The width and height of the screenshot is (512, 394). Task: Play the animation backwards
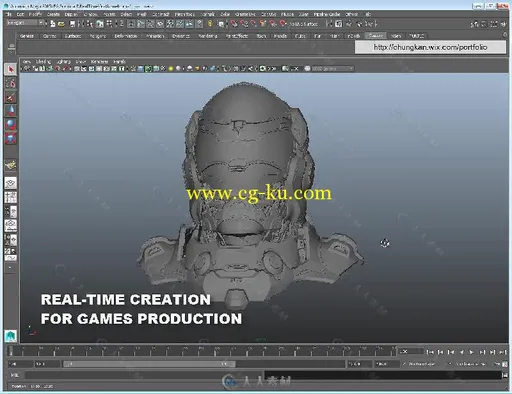(462, 352)
